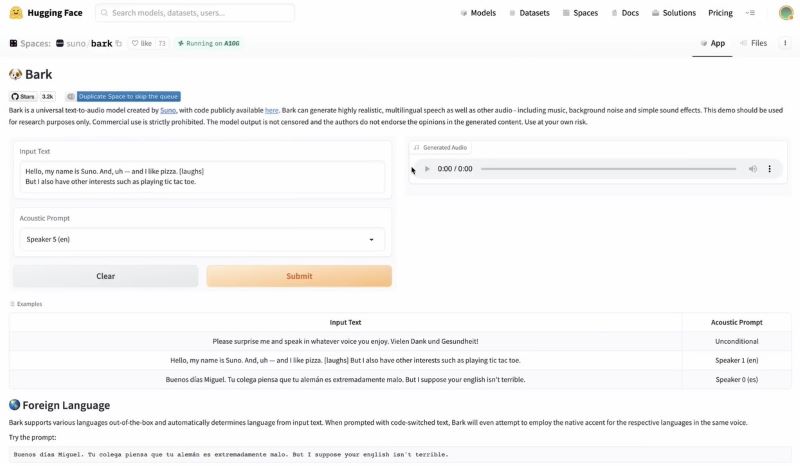The width and height of the screenshot is (800, 466).
Task: Mute the audio player volume
Action: click(x=753, y=169)
